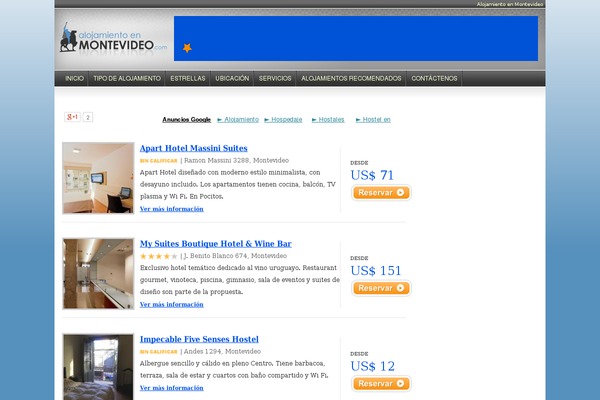Click Ver más información for Five Senses Hostel
The width and height of the screenshot is (600, 400).
click(172, 388)
